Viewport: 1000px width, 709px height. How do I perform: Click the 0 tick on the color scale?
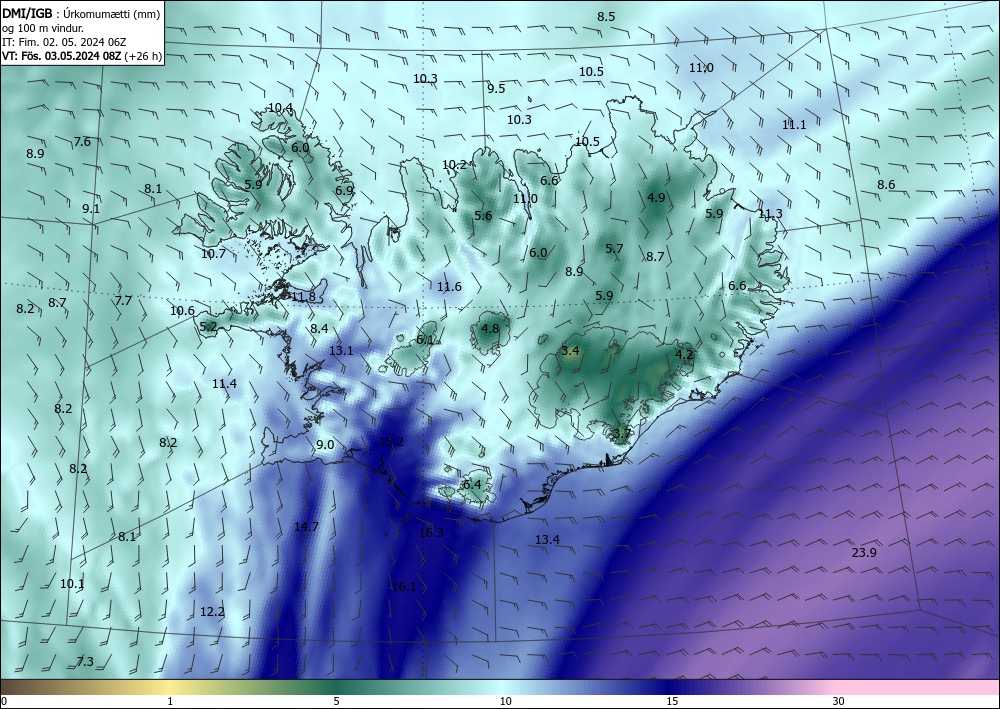(4, 702)
